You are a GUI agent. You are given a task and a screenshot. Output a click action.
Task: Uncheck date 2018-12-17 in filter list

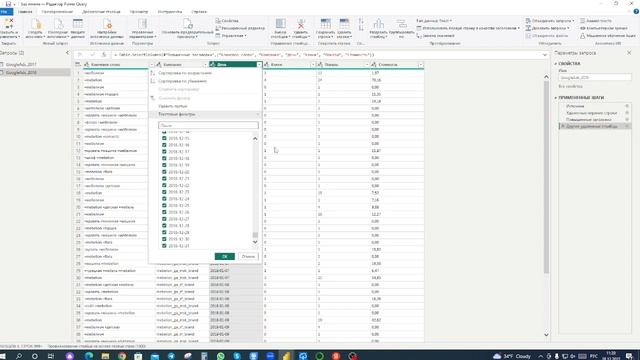(164, 151)
